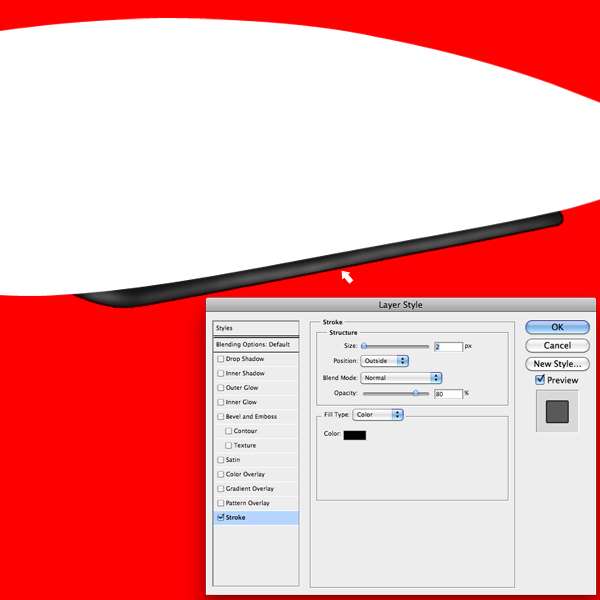
Task: Select Blending Options: Default entry
Action: (x=256, y=344)
